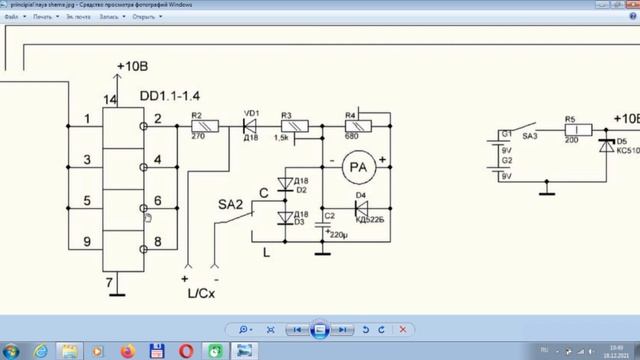The image size is (640, 360).
Task: Open the green clock taskbar application
Action: 215,351
